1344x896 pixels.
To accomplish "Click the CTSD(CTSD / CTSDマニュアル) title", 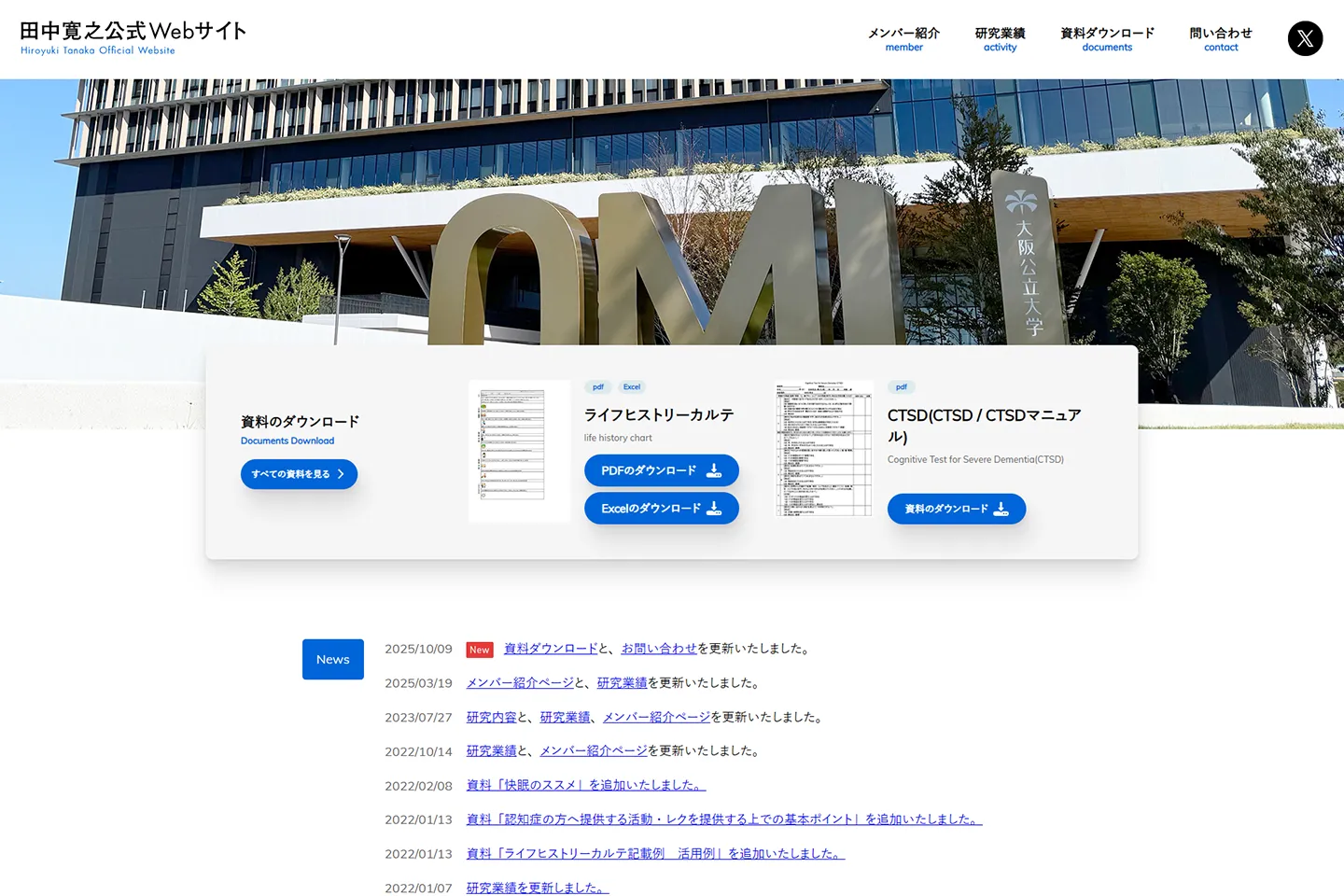I will 985,426.
